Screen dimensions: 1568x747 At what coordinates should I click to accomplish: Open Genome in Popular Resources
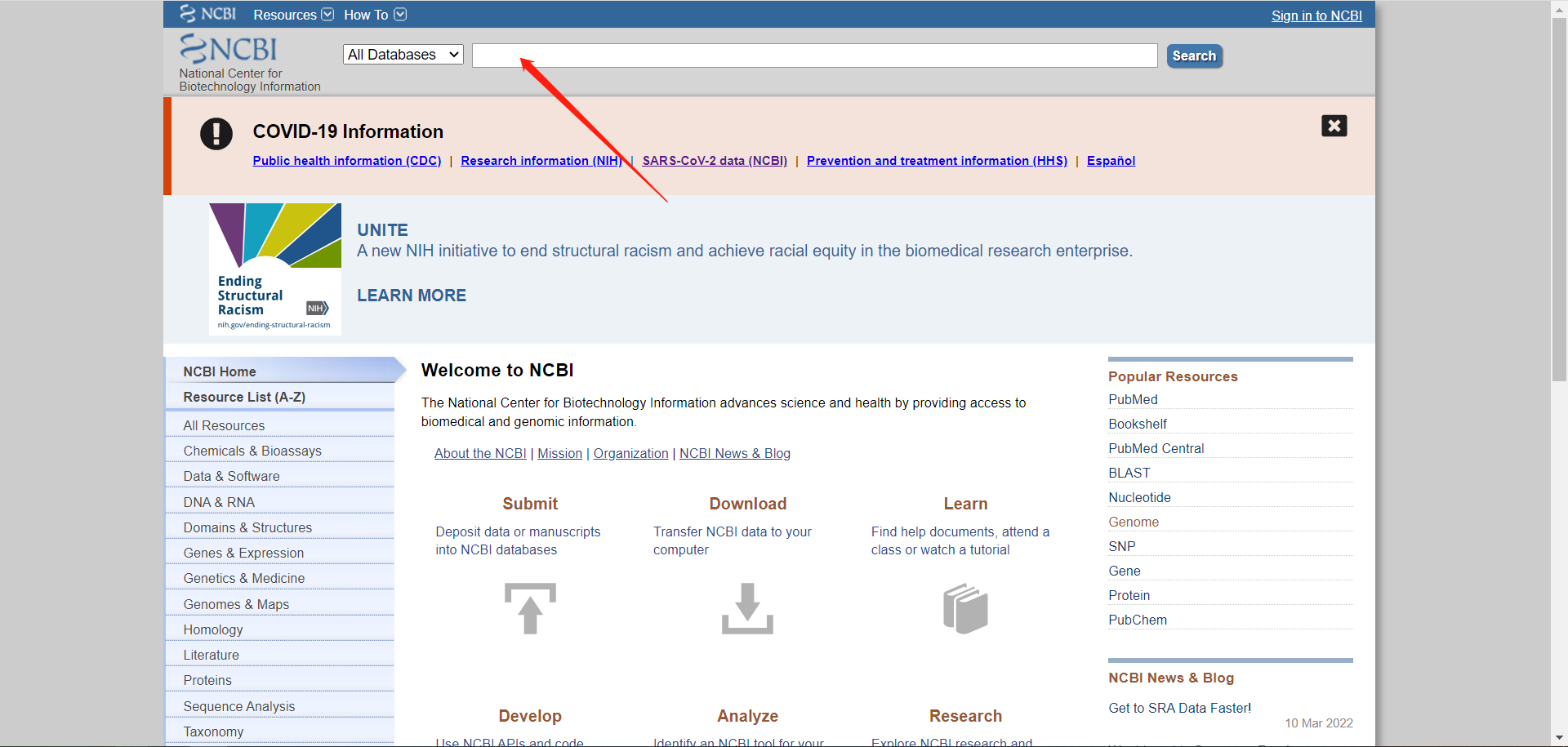tap(1134, 522)
